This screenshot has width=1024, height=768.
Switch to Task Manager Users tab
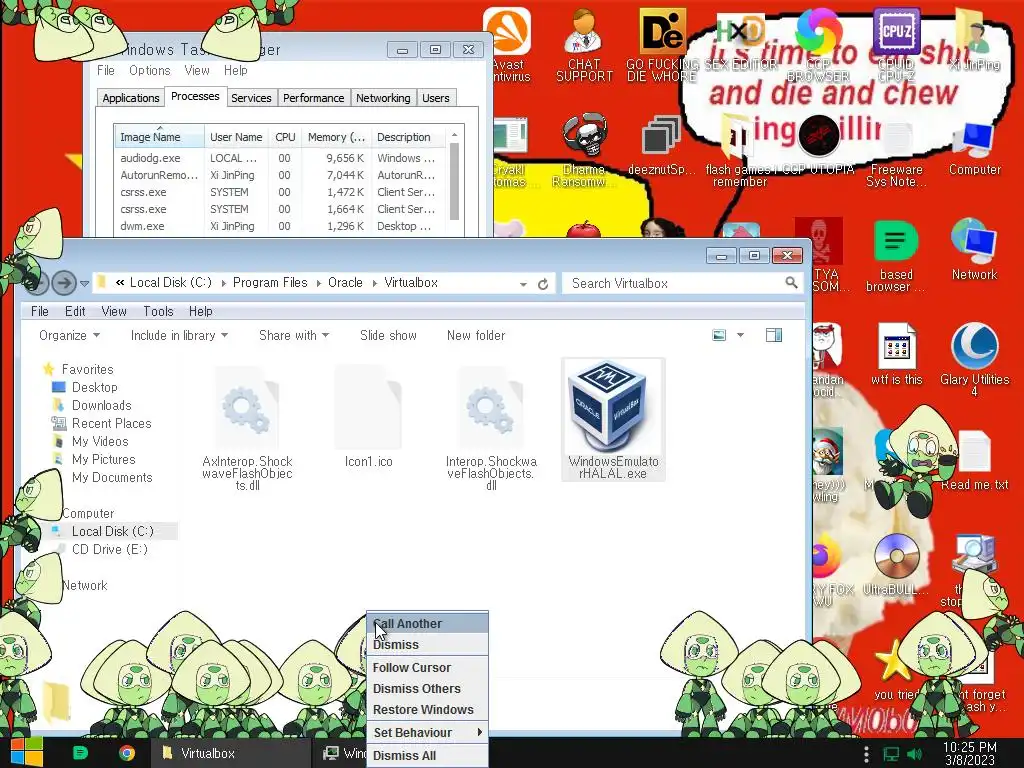point(436,98)
